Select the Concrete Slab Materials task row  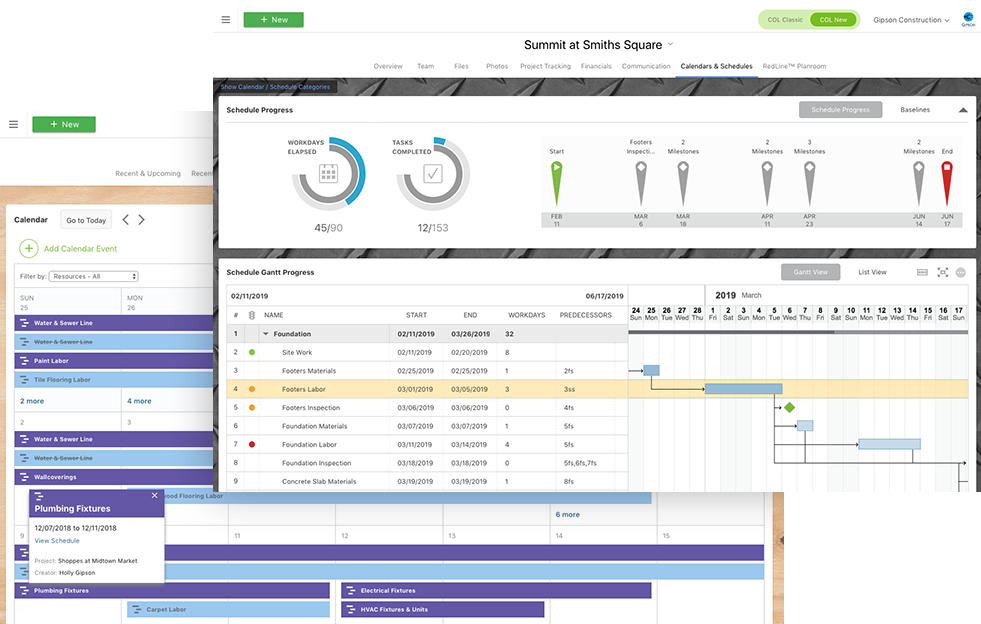tap(427, 481)
